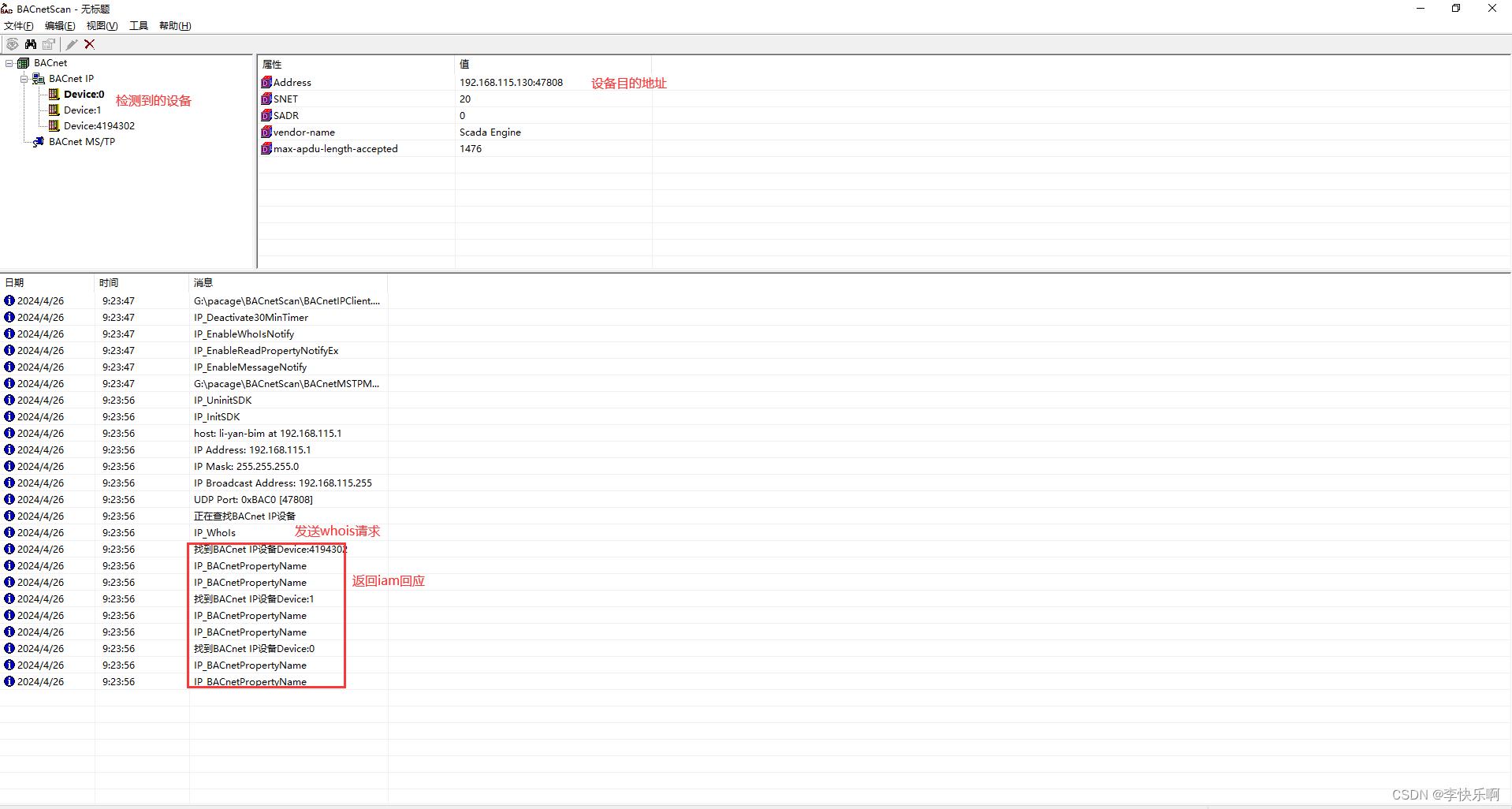Click the 值 column header
The height and width of the screenshot is (809, 1512).
tap(553, 65)
